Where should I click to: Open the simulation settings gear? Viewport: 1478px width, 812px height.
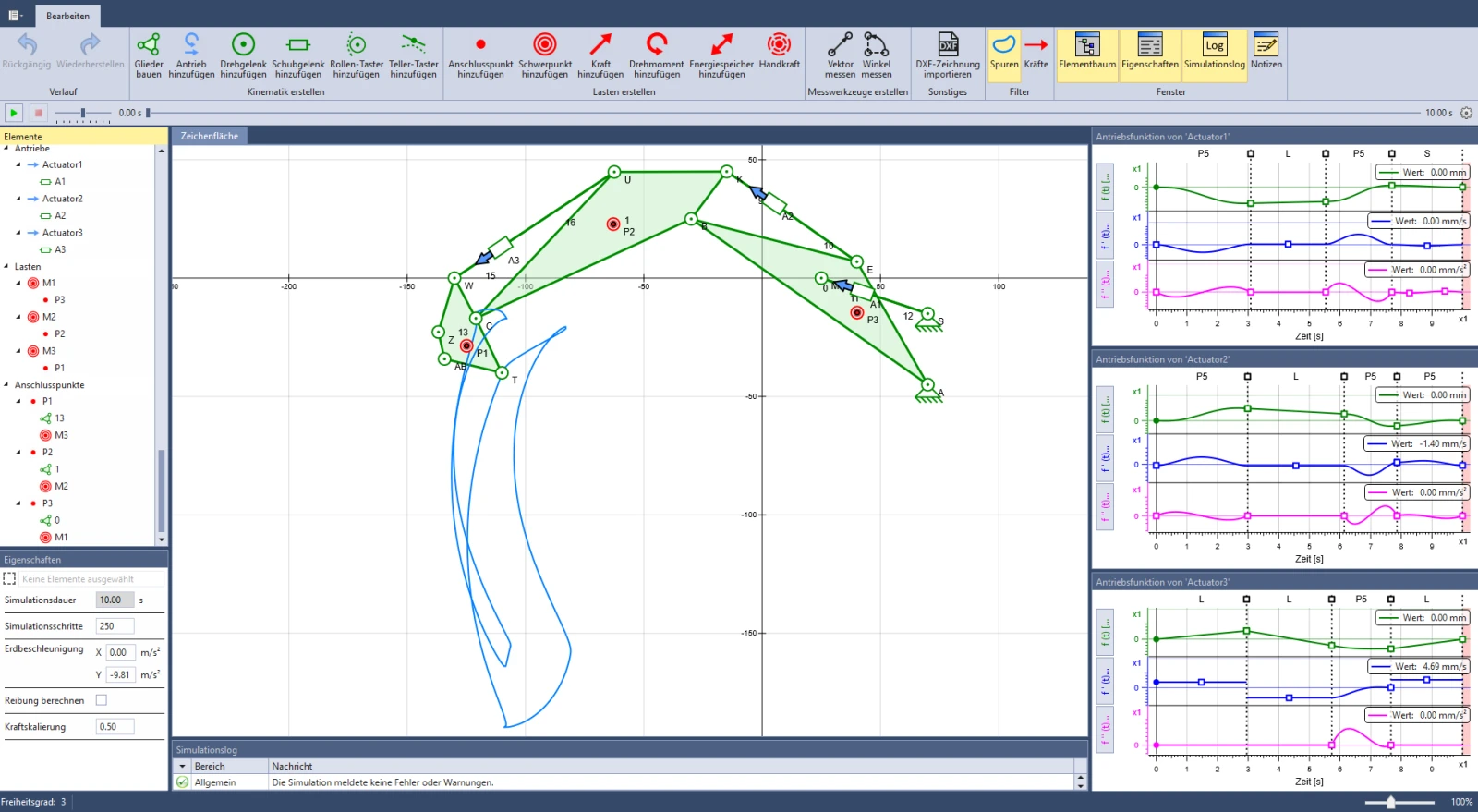point(1466,113)
